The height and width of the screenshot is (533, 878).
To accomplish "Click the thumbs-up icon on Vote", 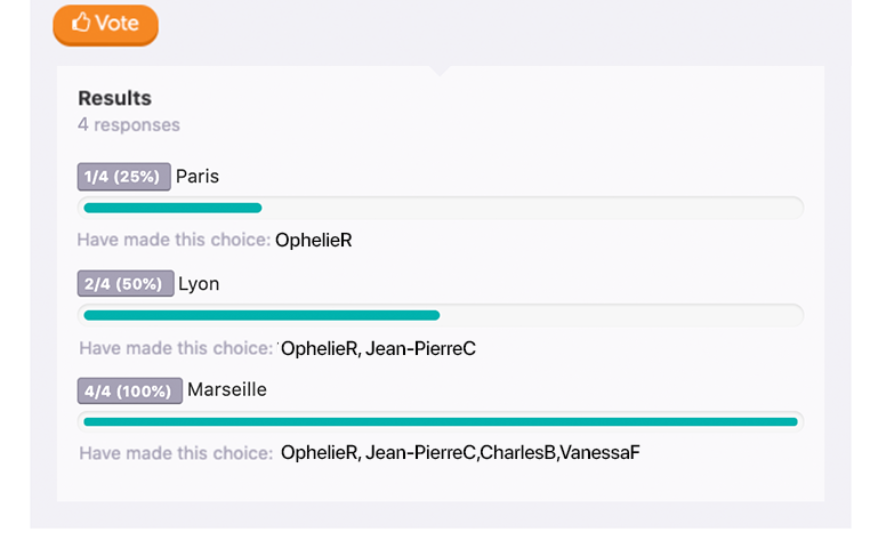I will pos(81,23).
